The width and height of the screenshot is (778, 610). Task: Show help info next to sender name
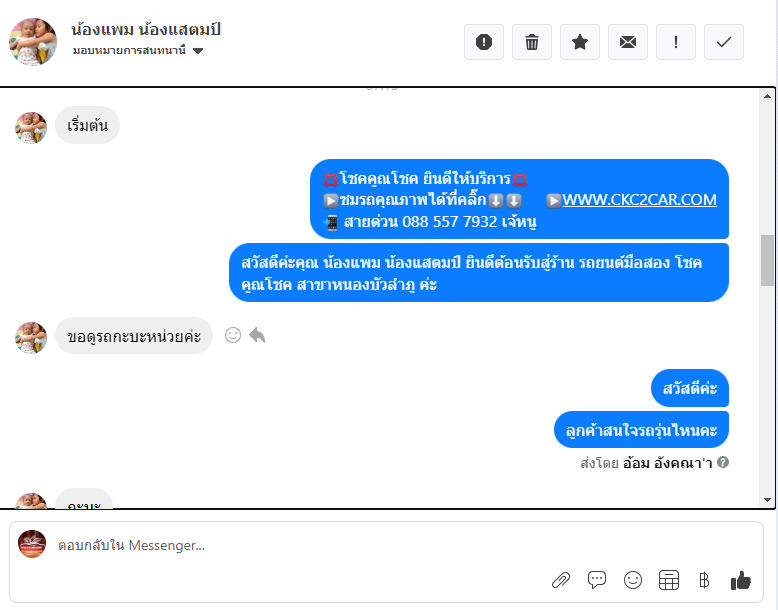point(723,463)
